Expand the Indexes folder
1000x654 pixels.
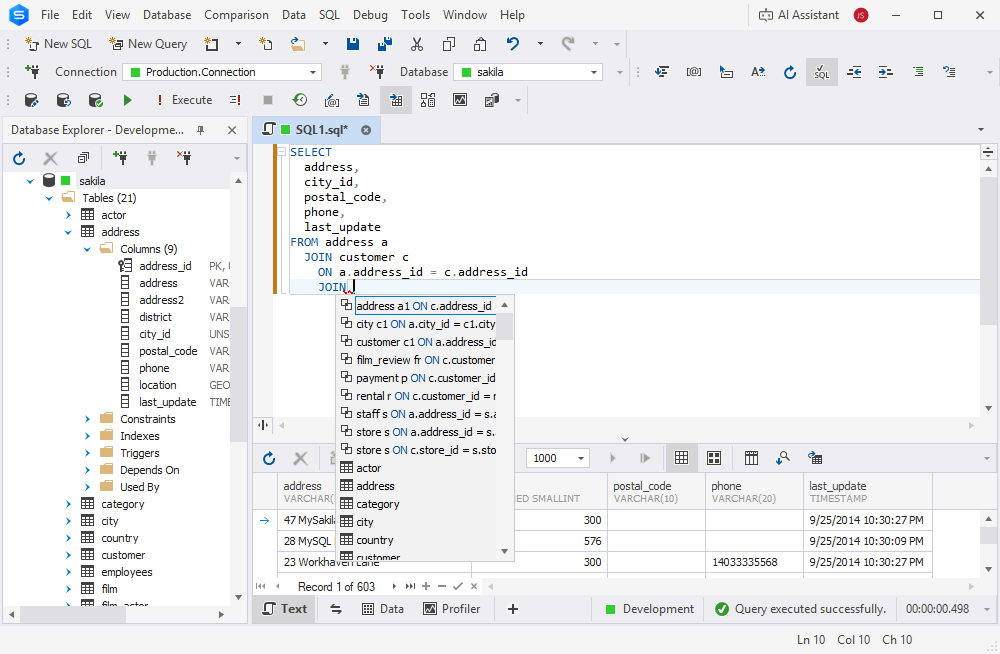(87, 436)
